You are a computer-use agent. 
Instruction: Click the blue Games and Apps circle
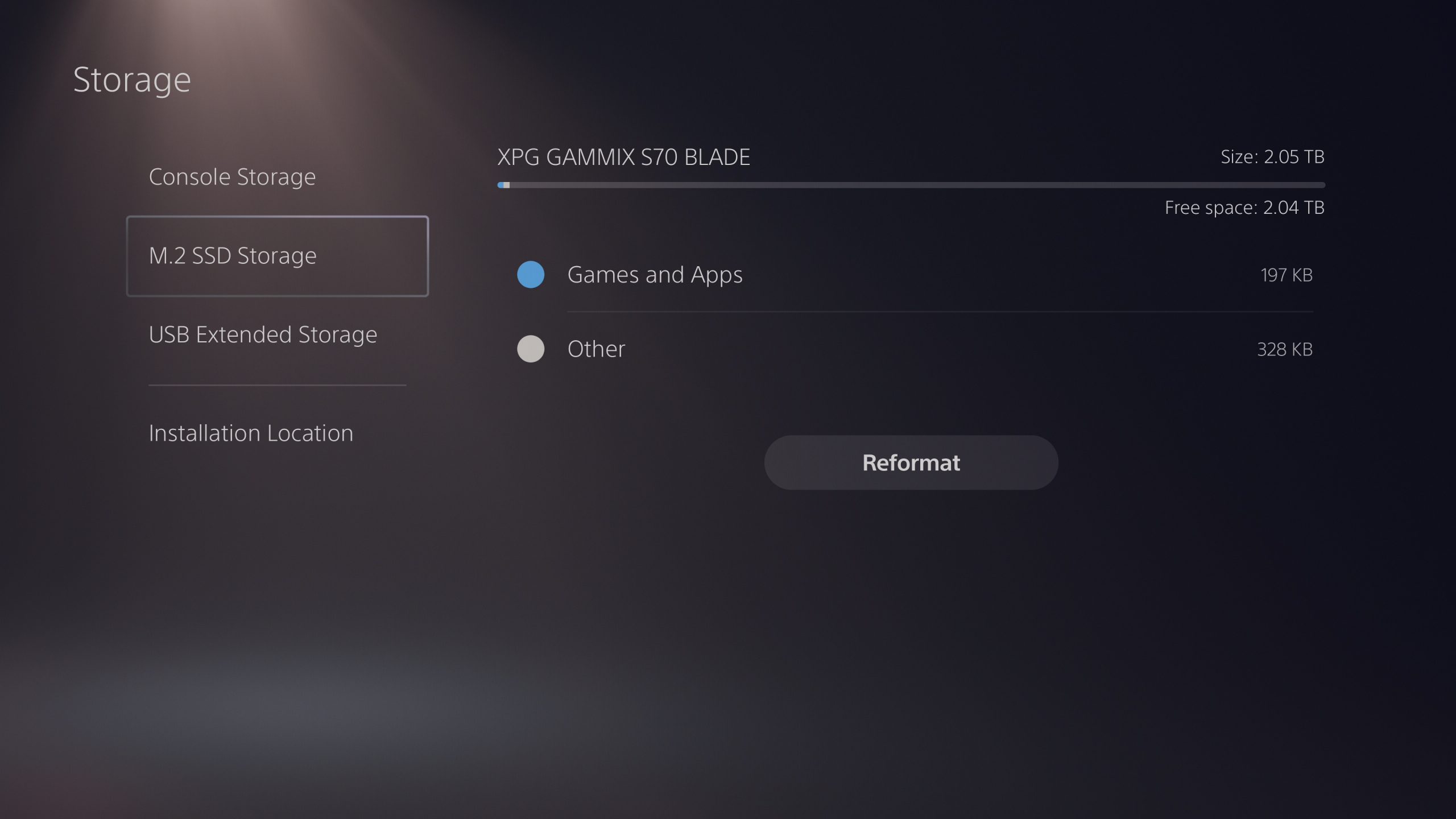[x=531, y=275]
